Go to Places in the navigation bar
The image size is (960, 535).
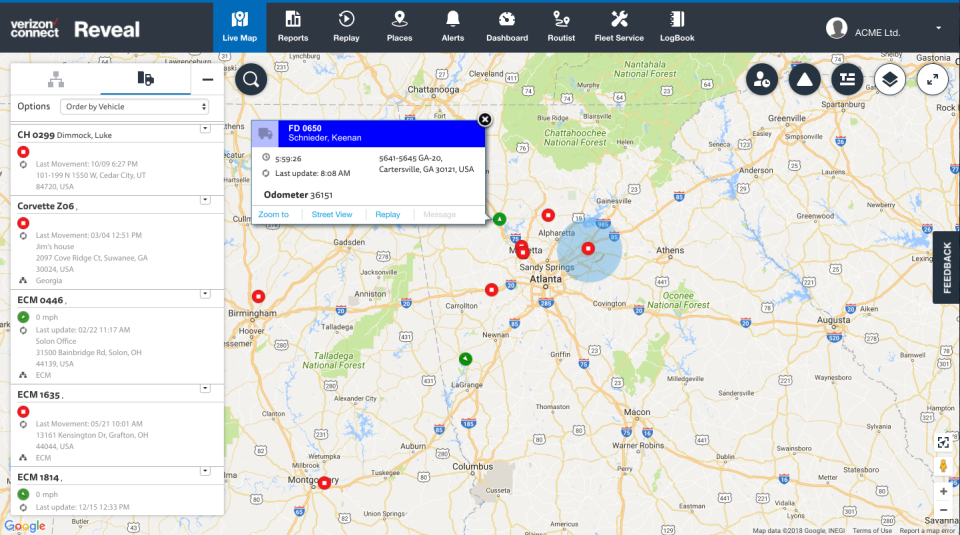click(399, 27)
